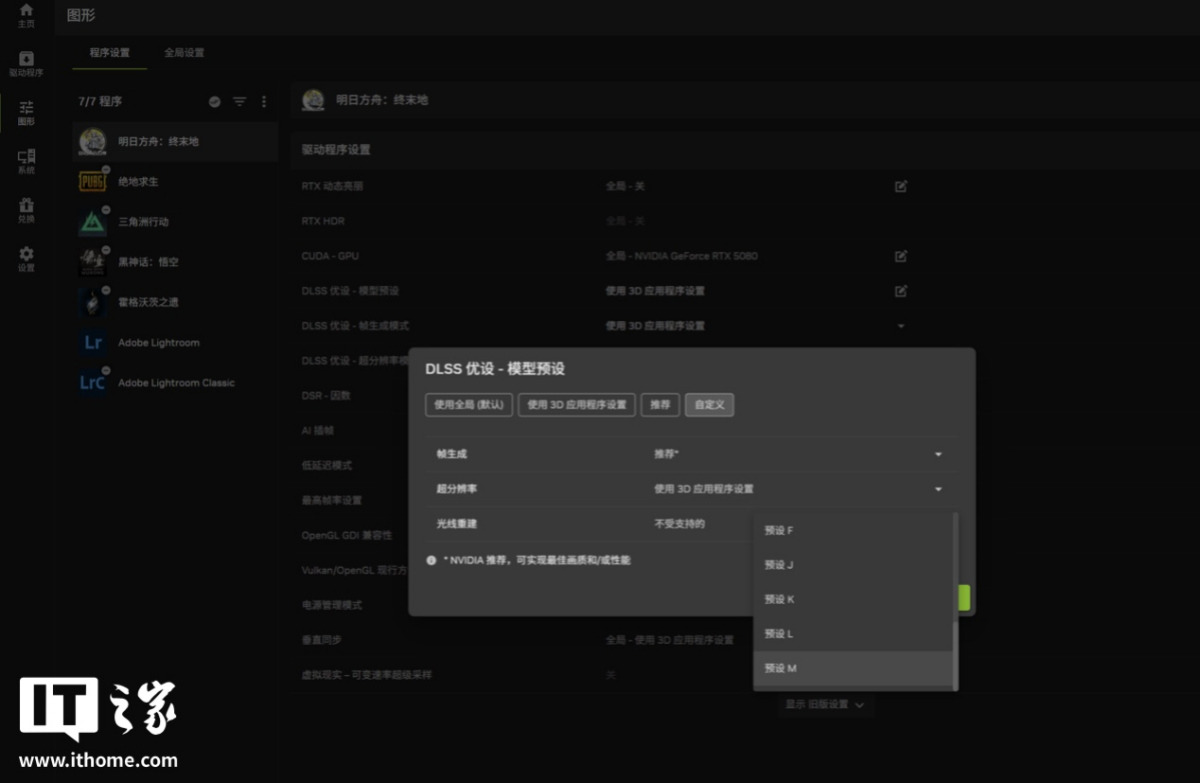Expand the 显示 旧版设置 chevron
1200x783 pixels.
pyautogui.click(x=859, y=705)
